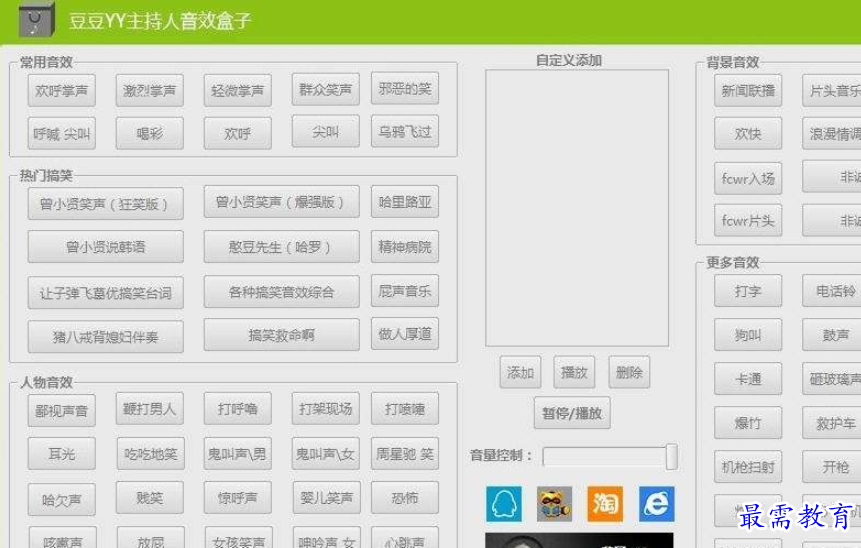Play the 哈欠声 effect
Viewport: 861px width, 548px height.
pyautogui.click(x=62, y=499)
